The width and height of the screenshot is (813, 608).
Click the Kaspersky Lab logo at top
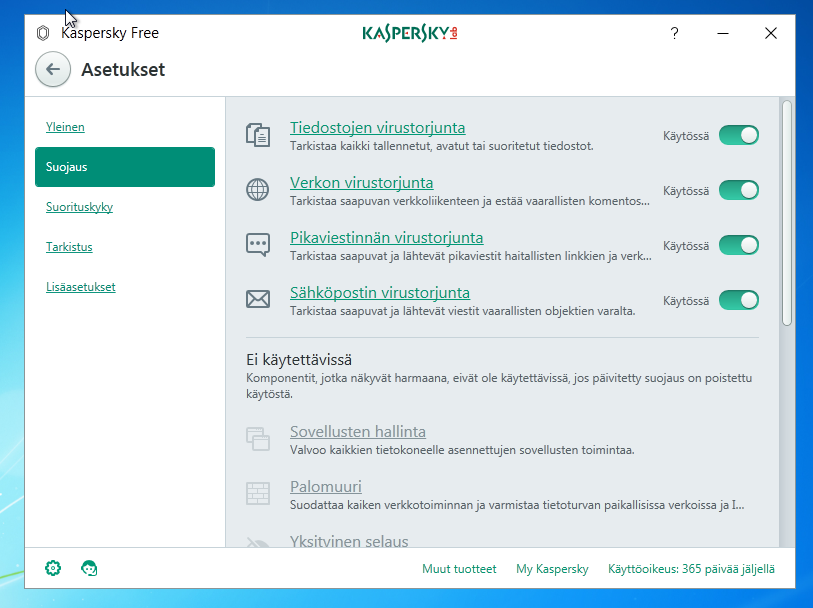coord(410,33)
